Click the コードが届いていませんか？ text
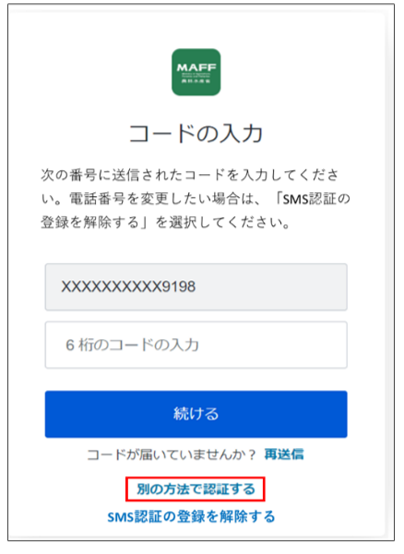 click(171, 455)
